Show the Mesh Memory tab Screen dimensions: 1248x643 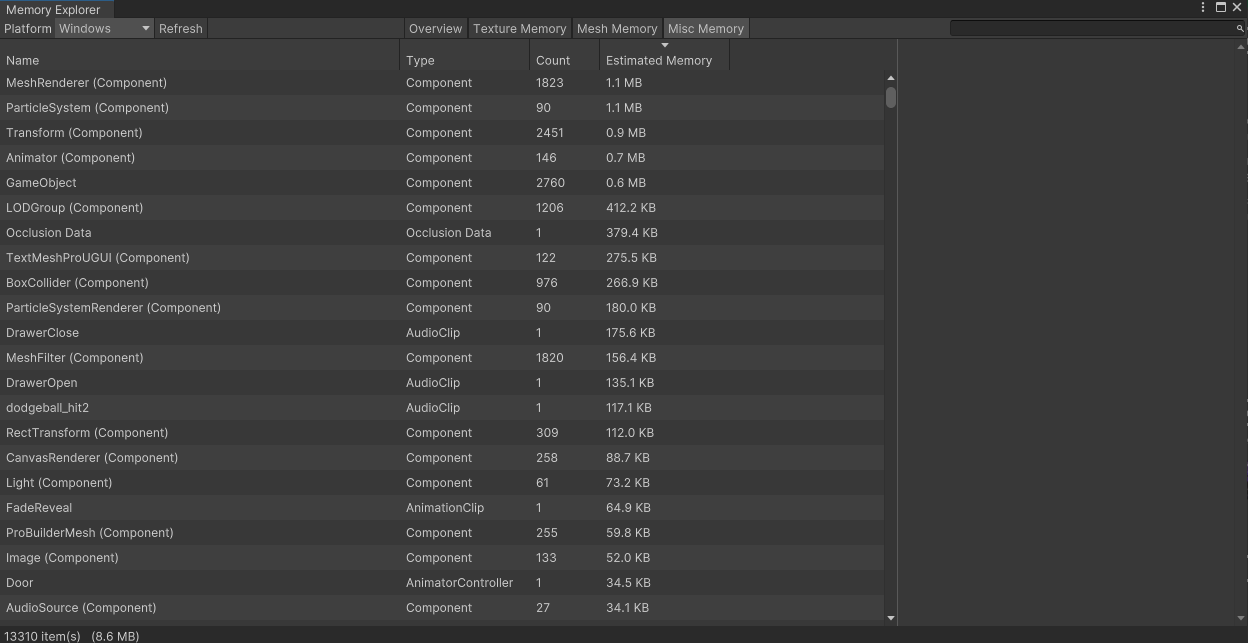click(x=617, y=29)
